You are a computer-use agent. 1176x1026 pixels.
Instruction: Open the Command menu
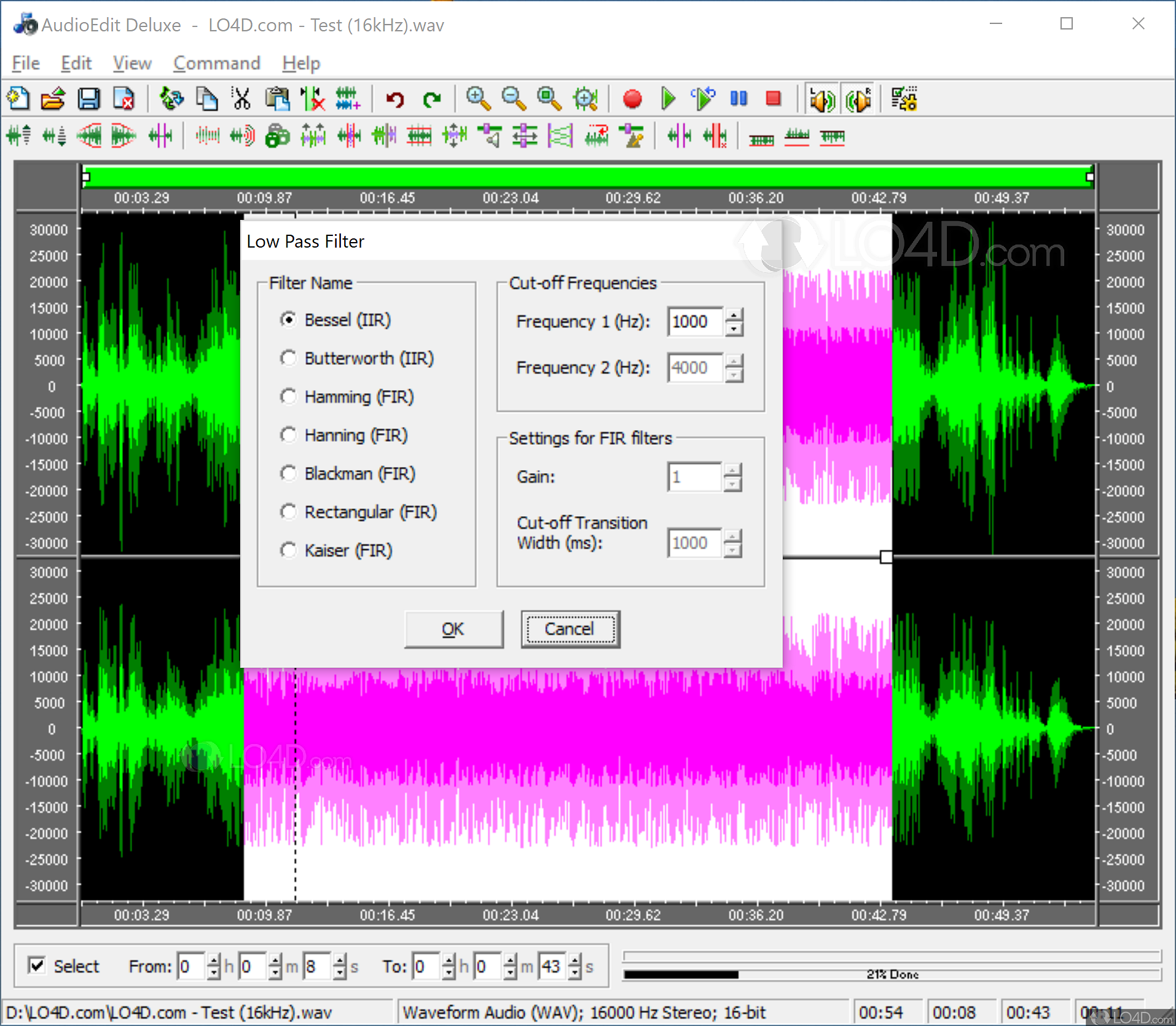point(216,63)
